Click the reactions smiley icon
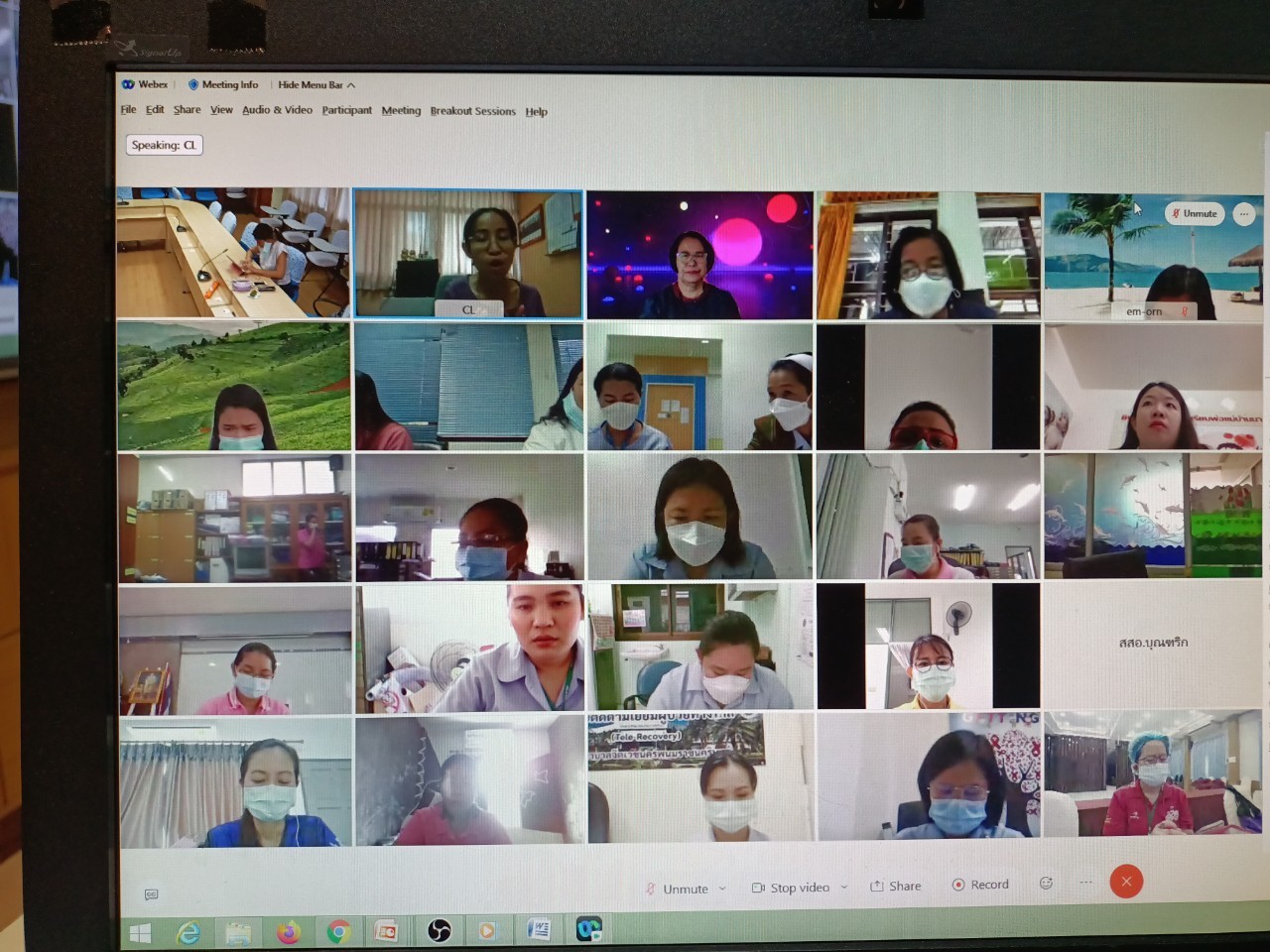This screenshot has width=1270, height=952. [1046, 884]
